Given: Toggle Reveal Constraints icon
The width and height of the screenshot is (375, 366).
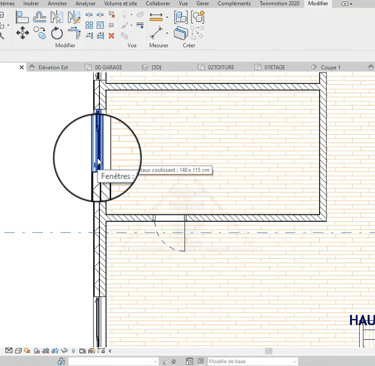Looking at the screenshot, I should pos(101,350).
